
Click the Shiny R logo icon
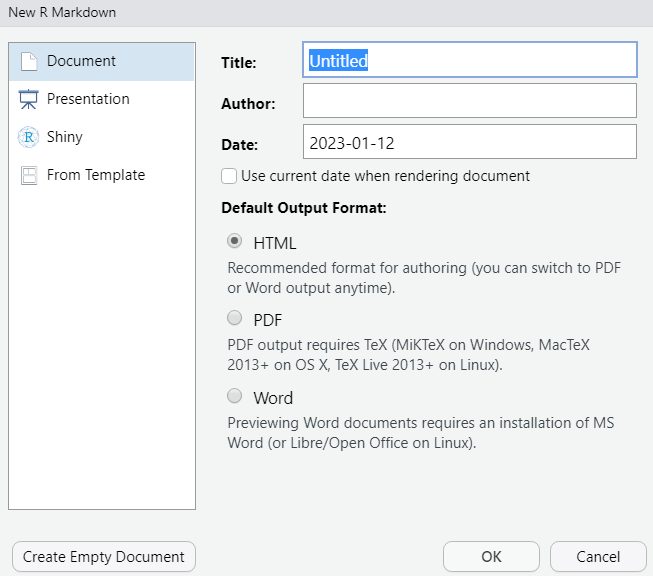(x=29, y=137)
